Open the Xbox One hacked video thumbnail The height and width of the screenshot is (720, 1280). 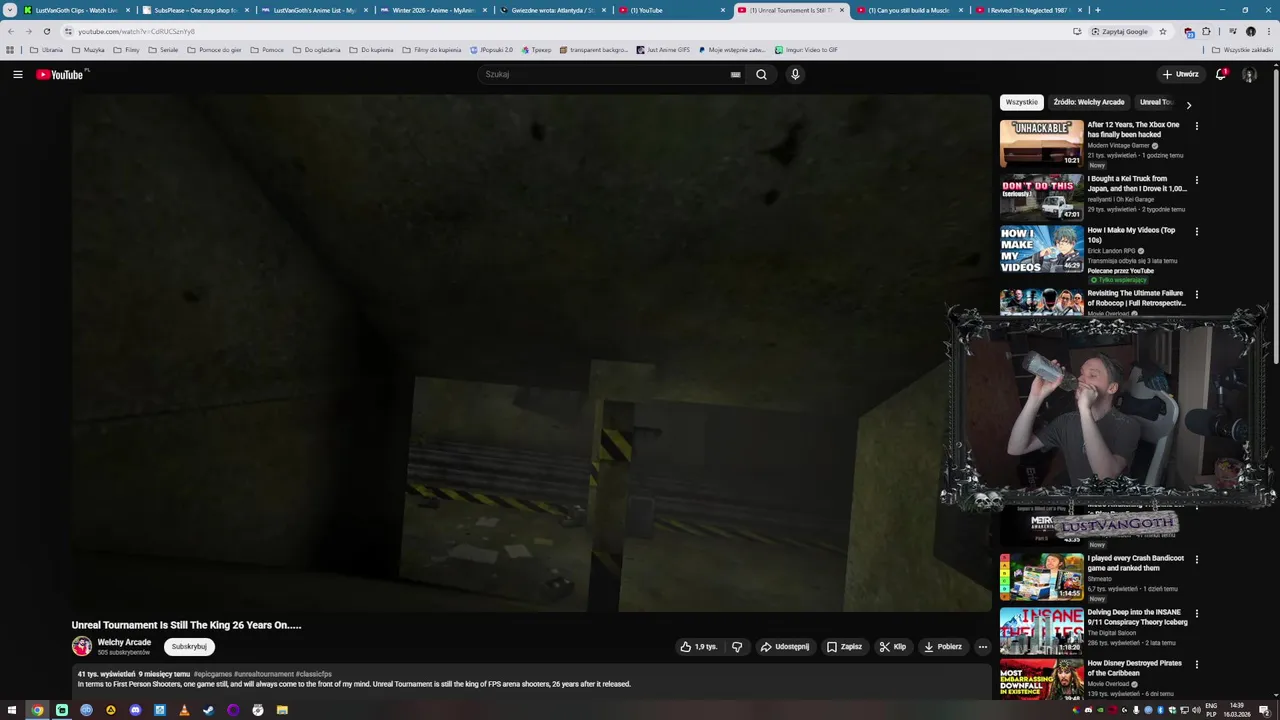(x=1041, y=143)
